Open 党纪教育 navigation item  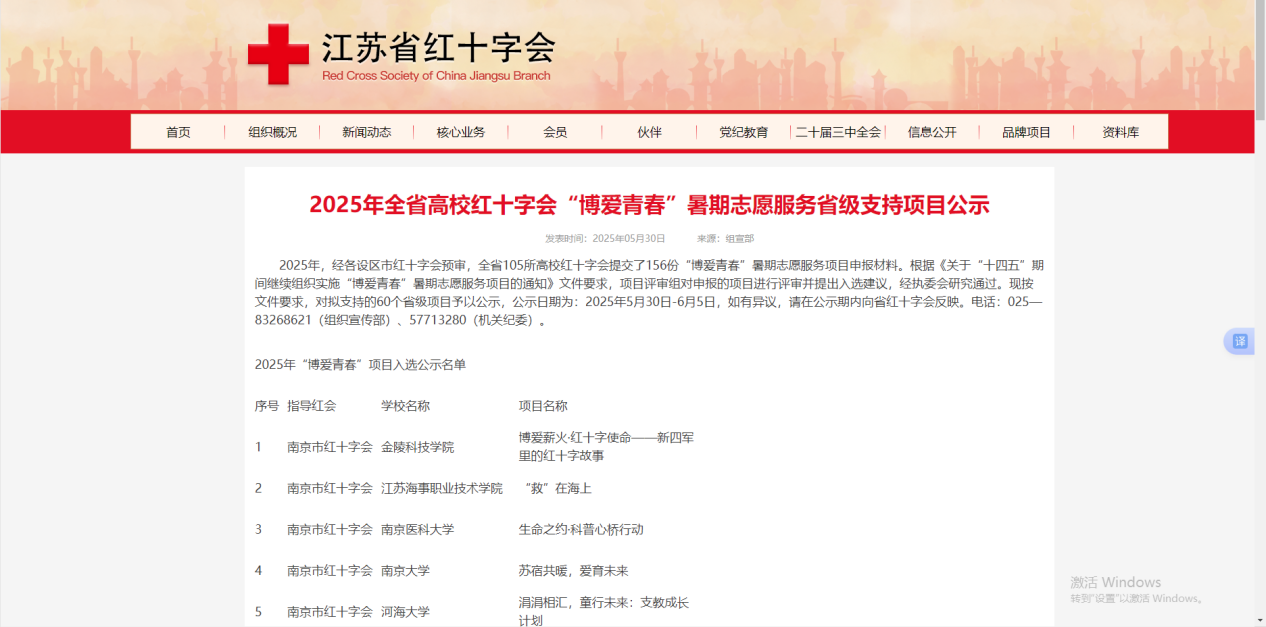[x=744, y=132]
